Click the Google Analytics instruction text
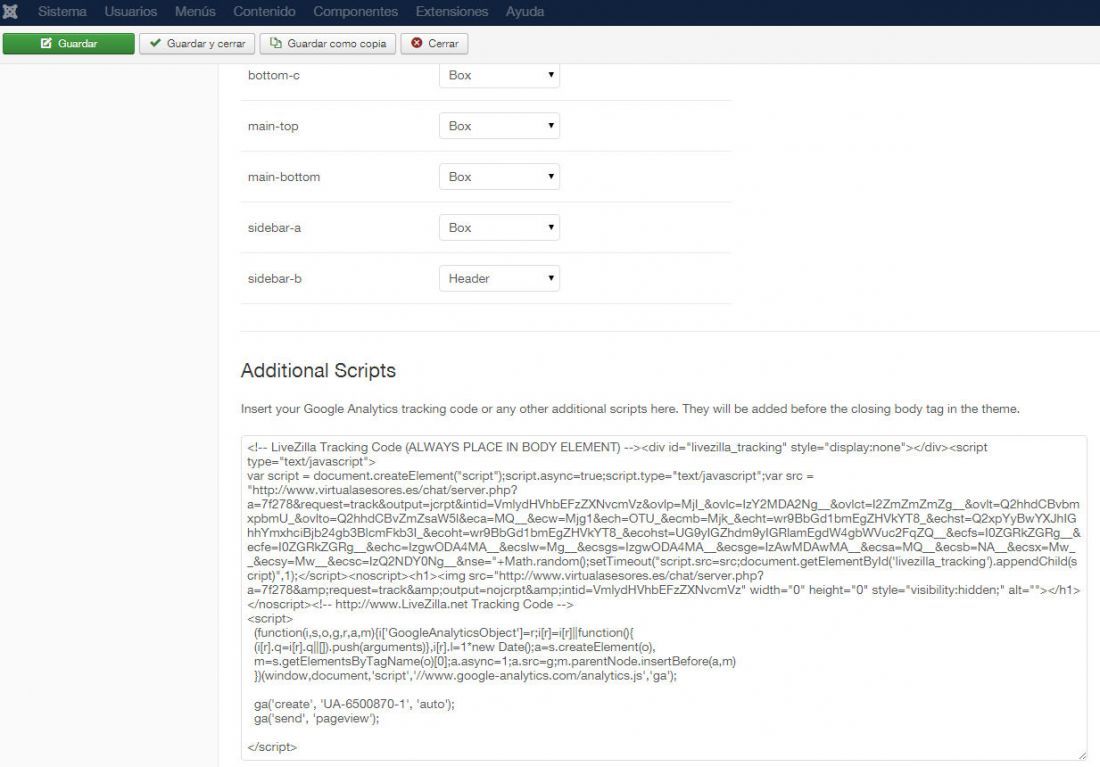This screenshot has height=767, width=1100. 630,409
